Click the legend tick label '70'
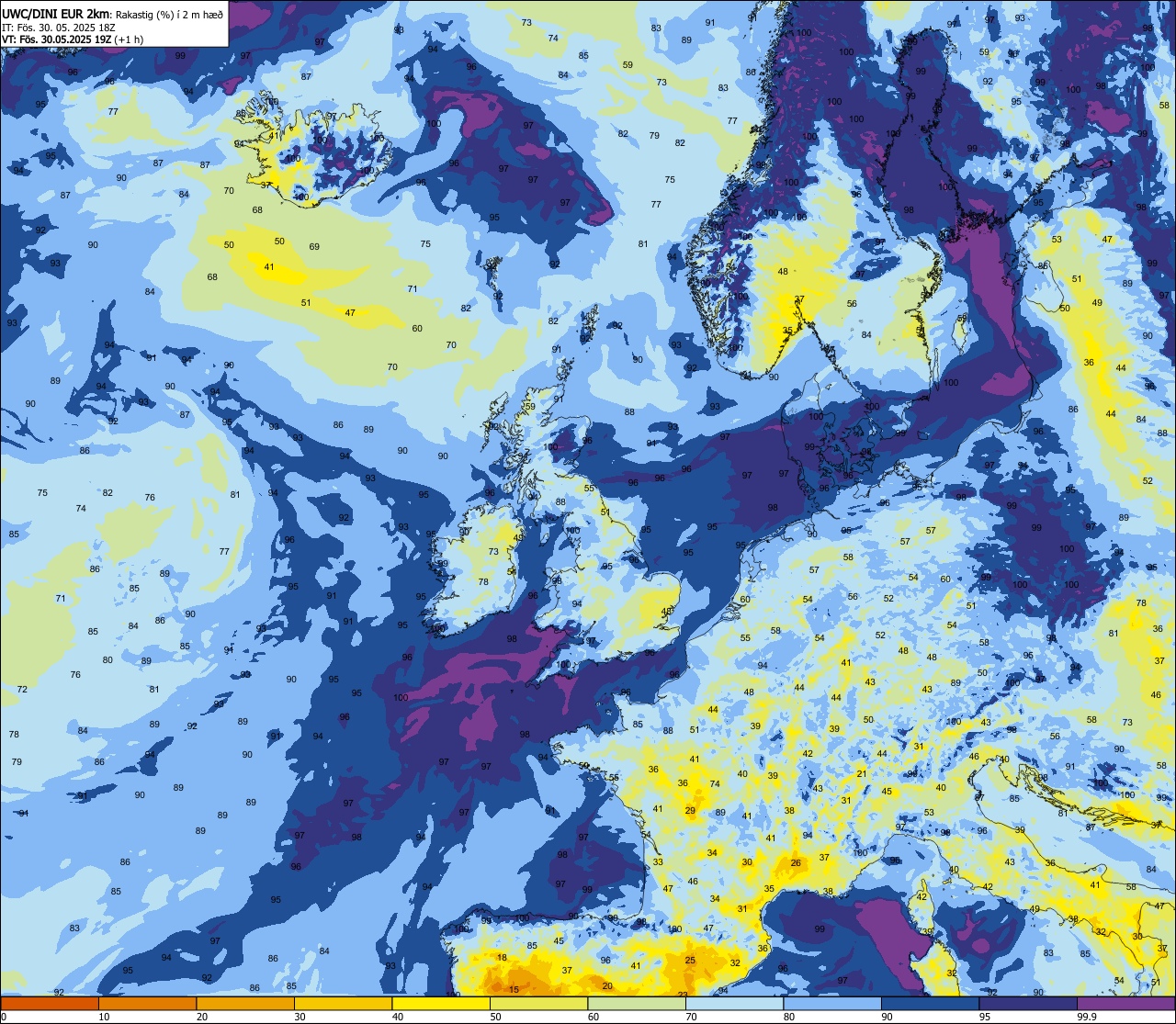 click(691, 1017)
